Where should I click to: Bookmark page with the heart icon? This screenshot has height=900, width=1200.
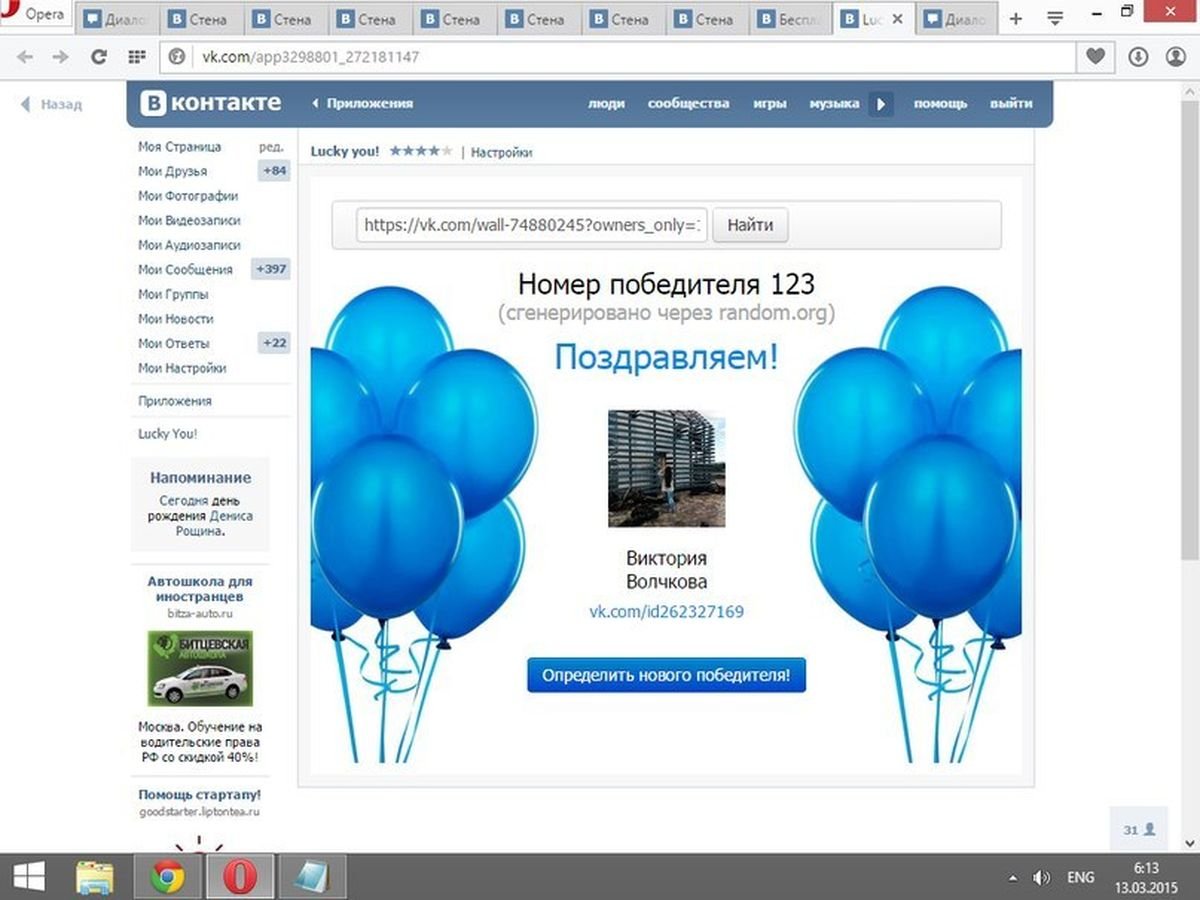click(x=1093, y=58)
